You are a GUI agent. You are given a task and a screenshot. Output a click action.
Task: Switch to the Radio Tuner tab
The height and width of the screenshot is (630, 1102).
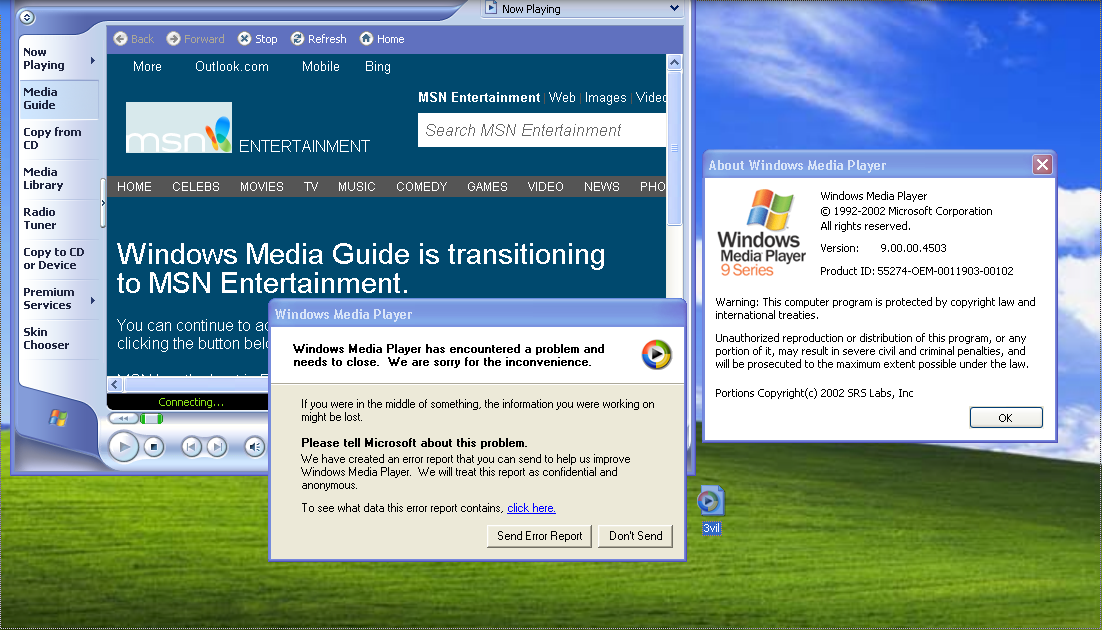[x=59, y=219]
